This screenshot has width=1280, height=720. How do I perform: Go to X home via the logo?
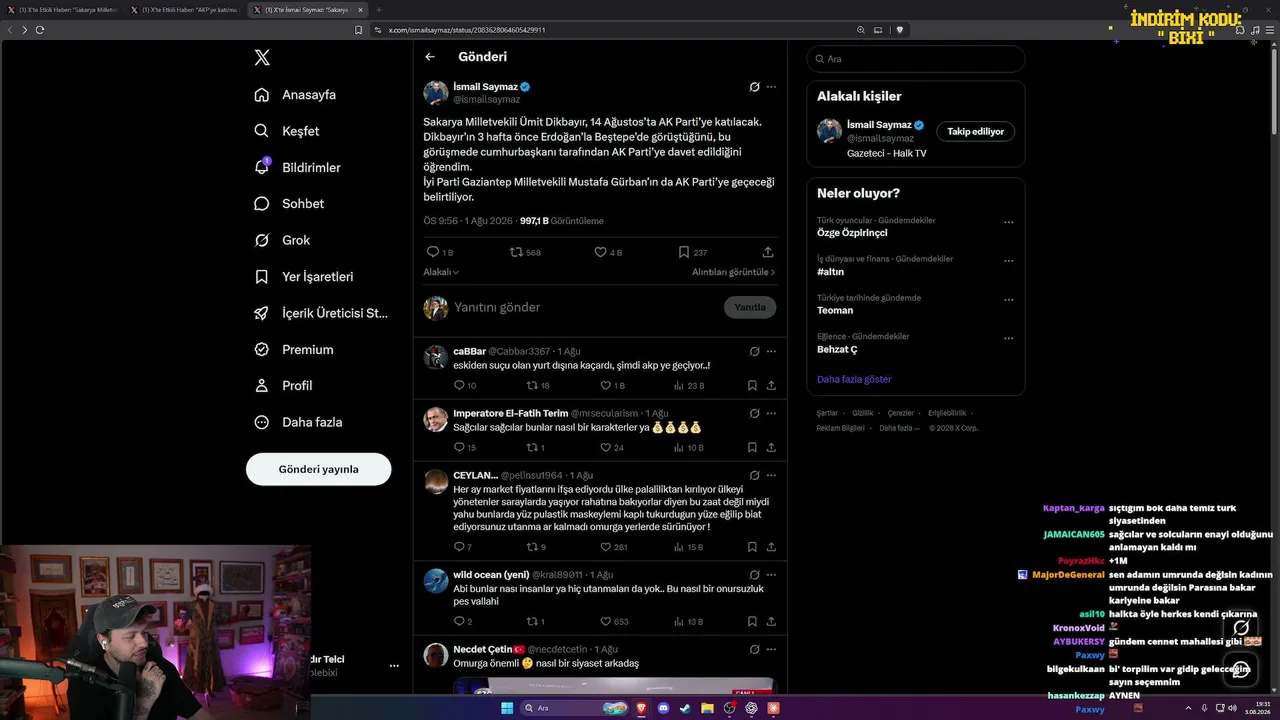(x=262, y=58)
